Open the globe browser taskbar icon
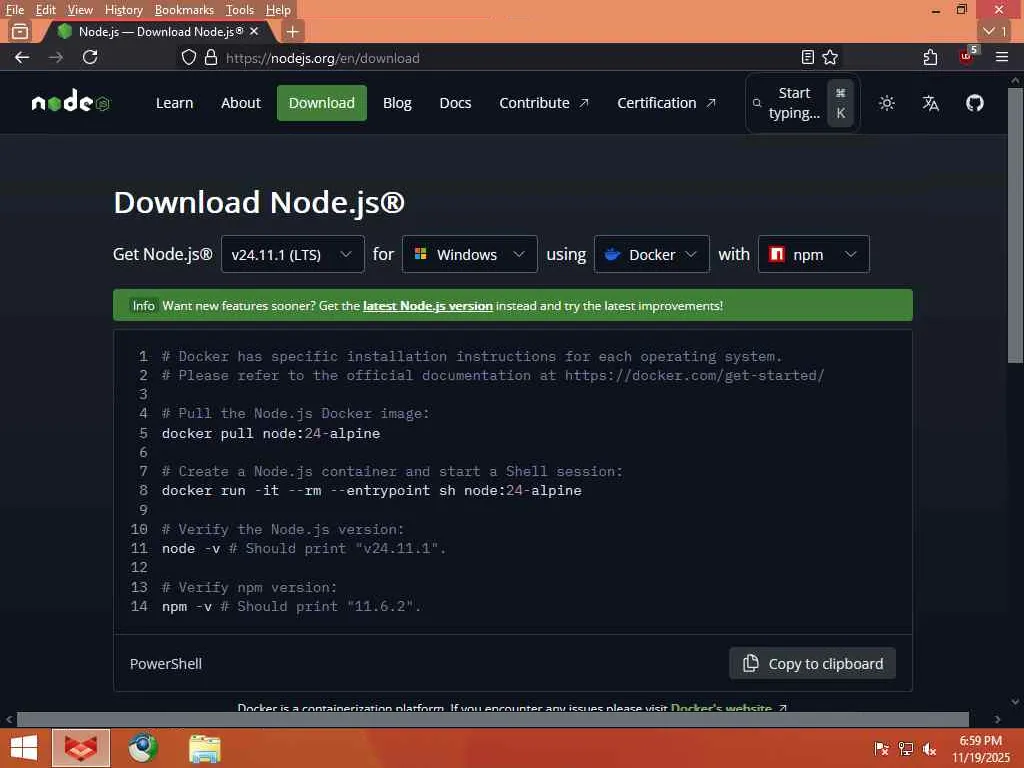Viewport: 1024px width, 768px height. [142, 748]
